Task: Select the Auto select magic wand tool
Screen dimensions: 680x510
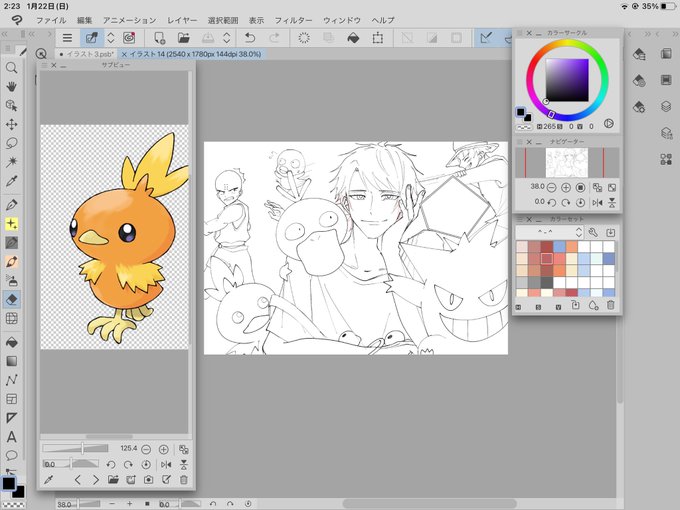Action: coord(12,162)
